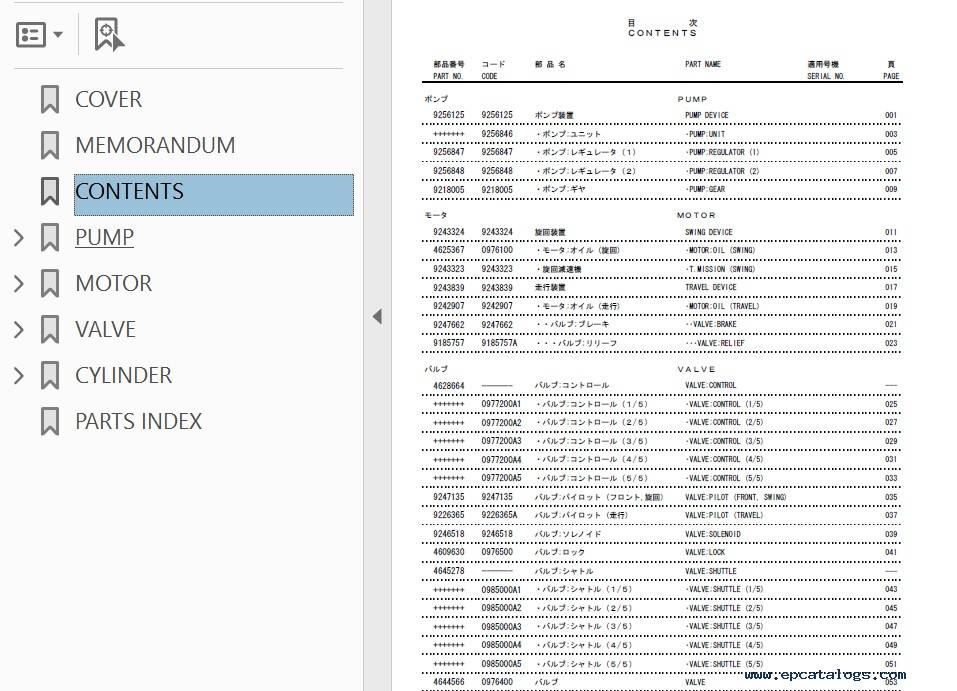Click the code 0985000A3 cell

pyautogui.click(x=501, y=627)
